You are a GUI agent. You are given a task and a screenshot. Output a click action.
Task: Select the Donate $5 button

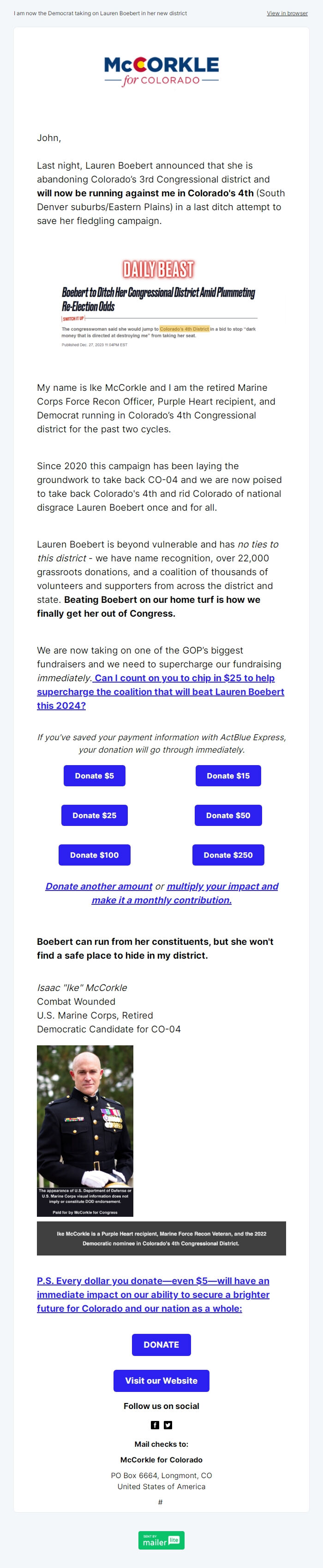(x=95, y=776)
